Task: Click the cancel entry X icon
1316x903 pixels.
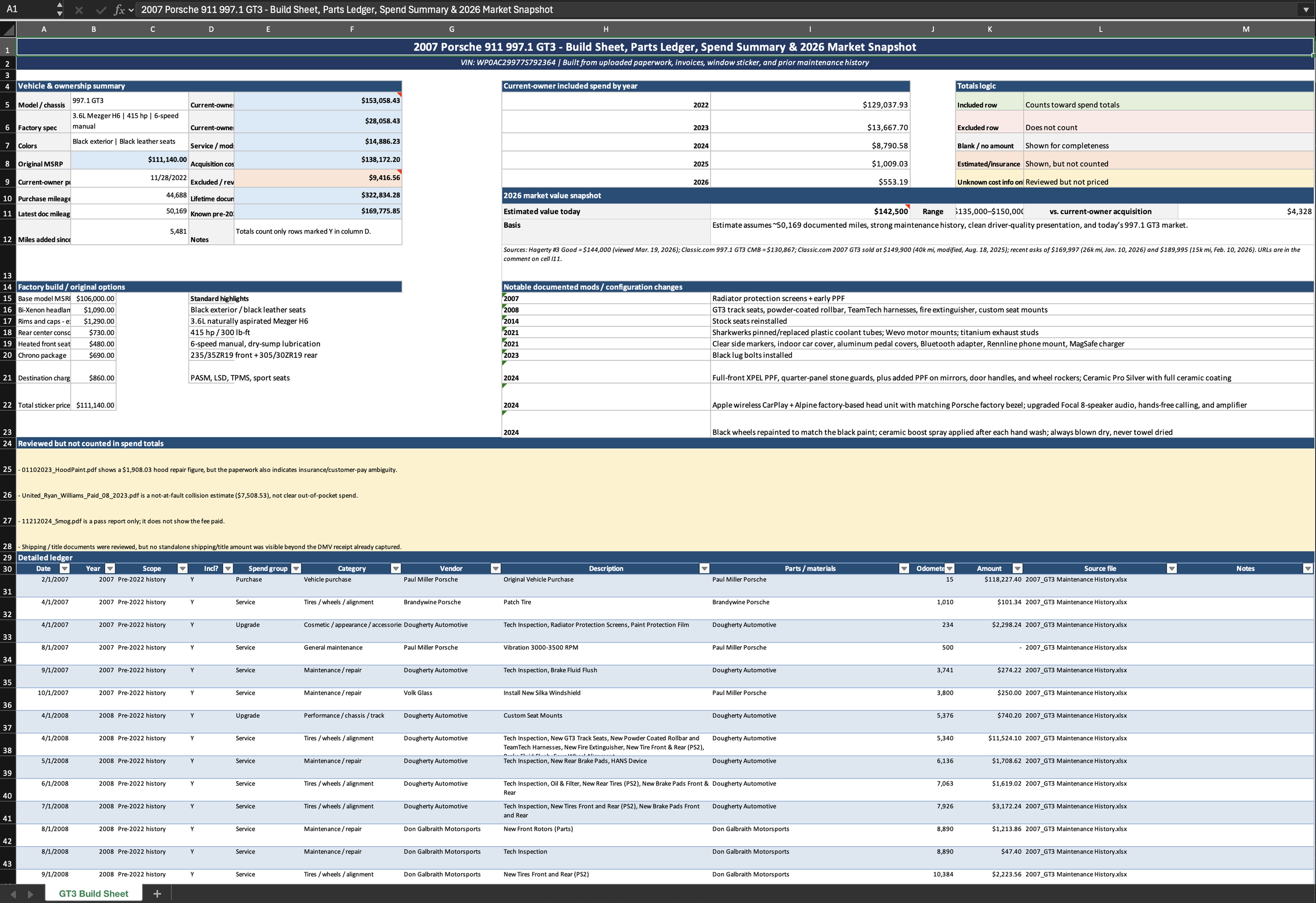Action: (x=79, y=9)
